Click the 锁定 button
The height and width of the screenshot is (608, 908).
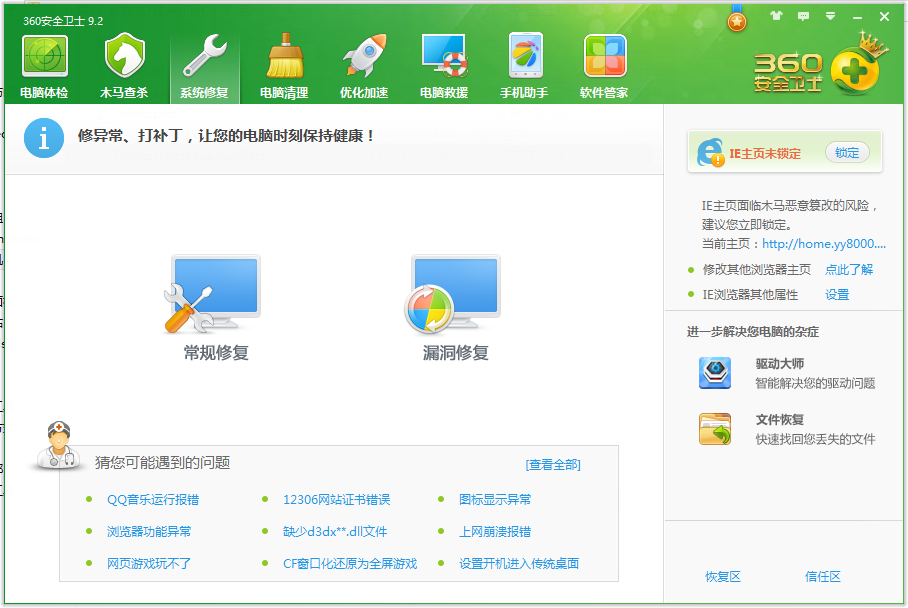[847, 152]
